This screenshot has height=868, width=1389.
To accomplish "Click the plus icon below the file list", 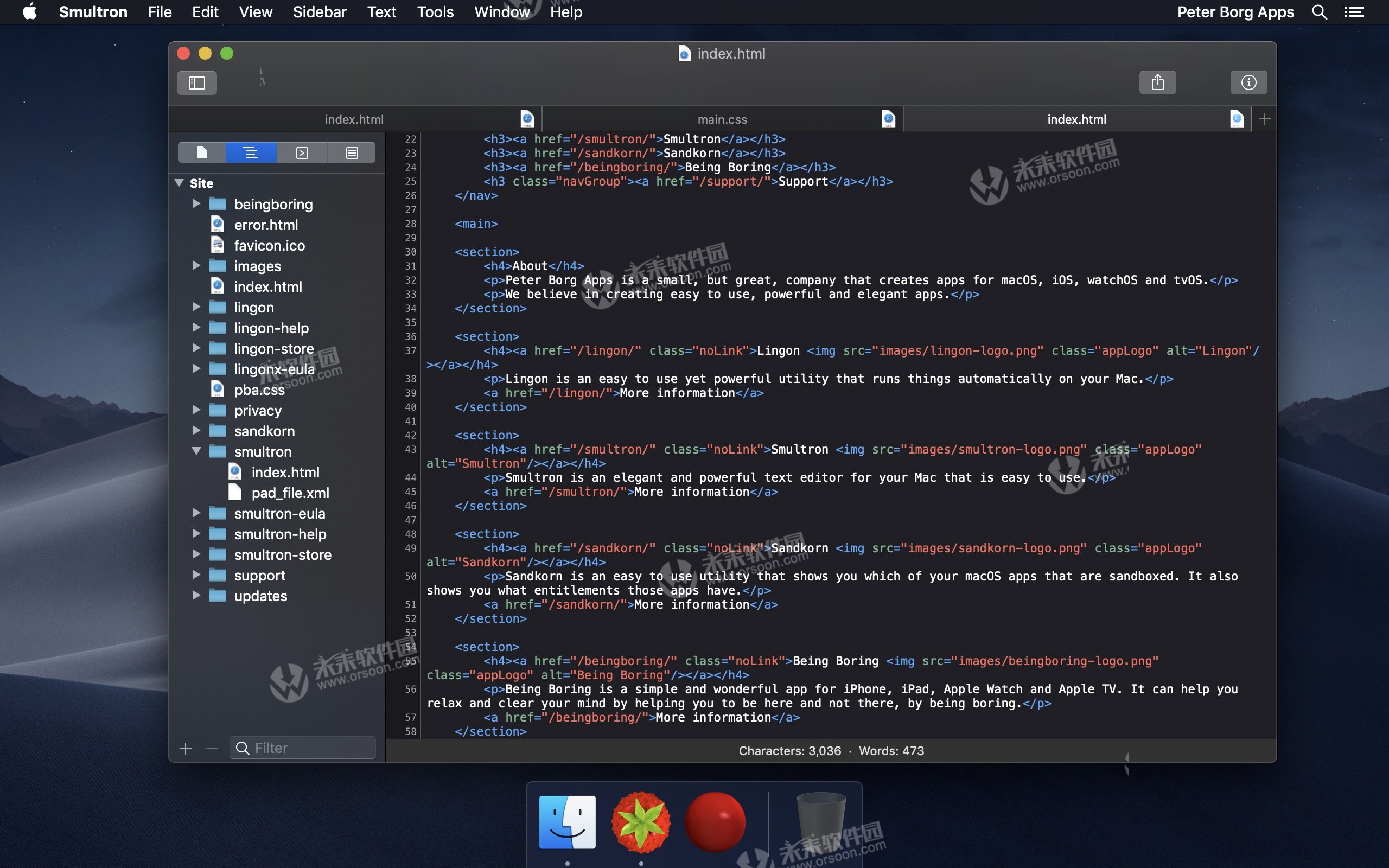I will 186,749.
